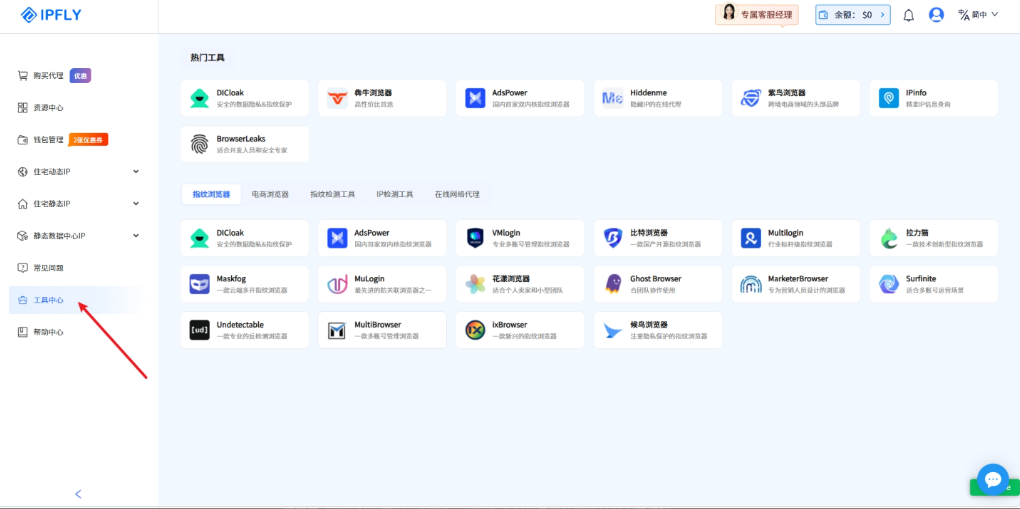This screenshot has width=1020, height=509.
Task: Click the MarketerBrowser icon
Action: (x=751, y=284)
